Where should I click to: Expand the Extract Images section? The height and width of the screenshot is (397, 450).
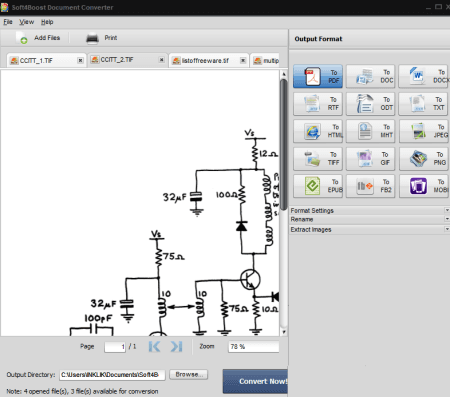tap(369, 229)
